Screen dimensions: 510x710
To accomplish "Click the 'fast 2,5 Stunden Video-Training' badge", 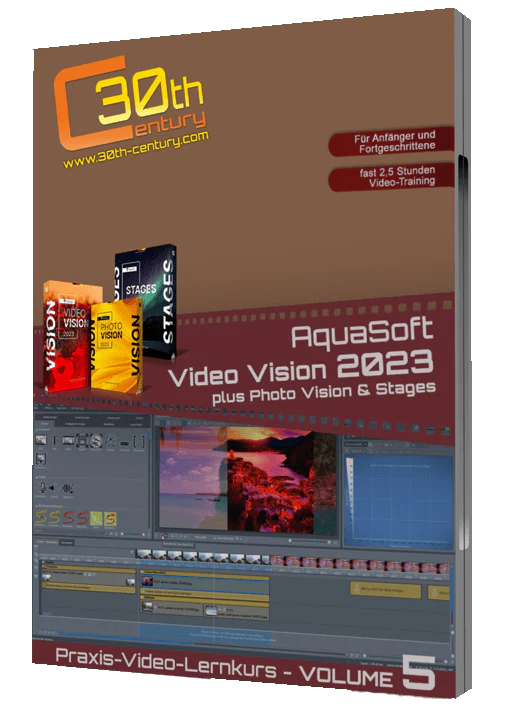I will 392,177.
